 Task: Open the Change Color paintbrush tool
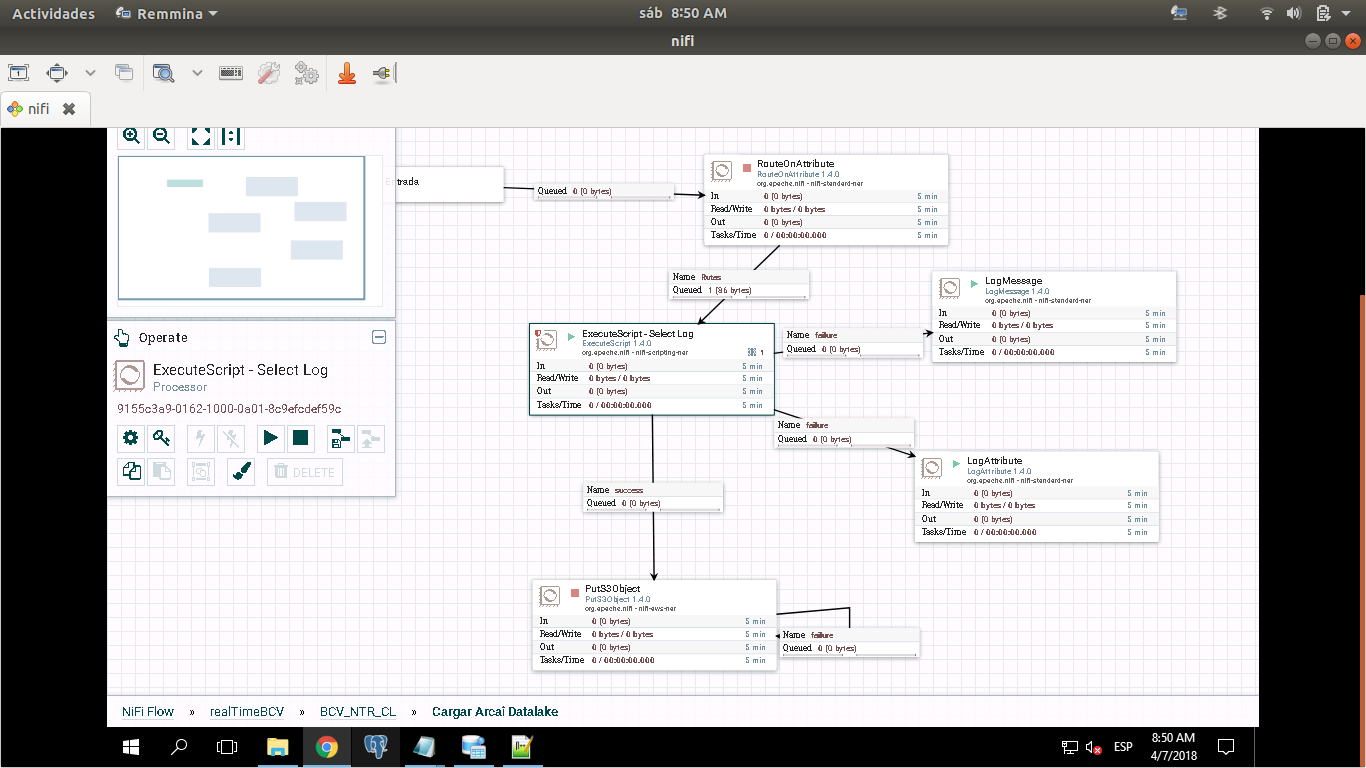point(242,472)
